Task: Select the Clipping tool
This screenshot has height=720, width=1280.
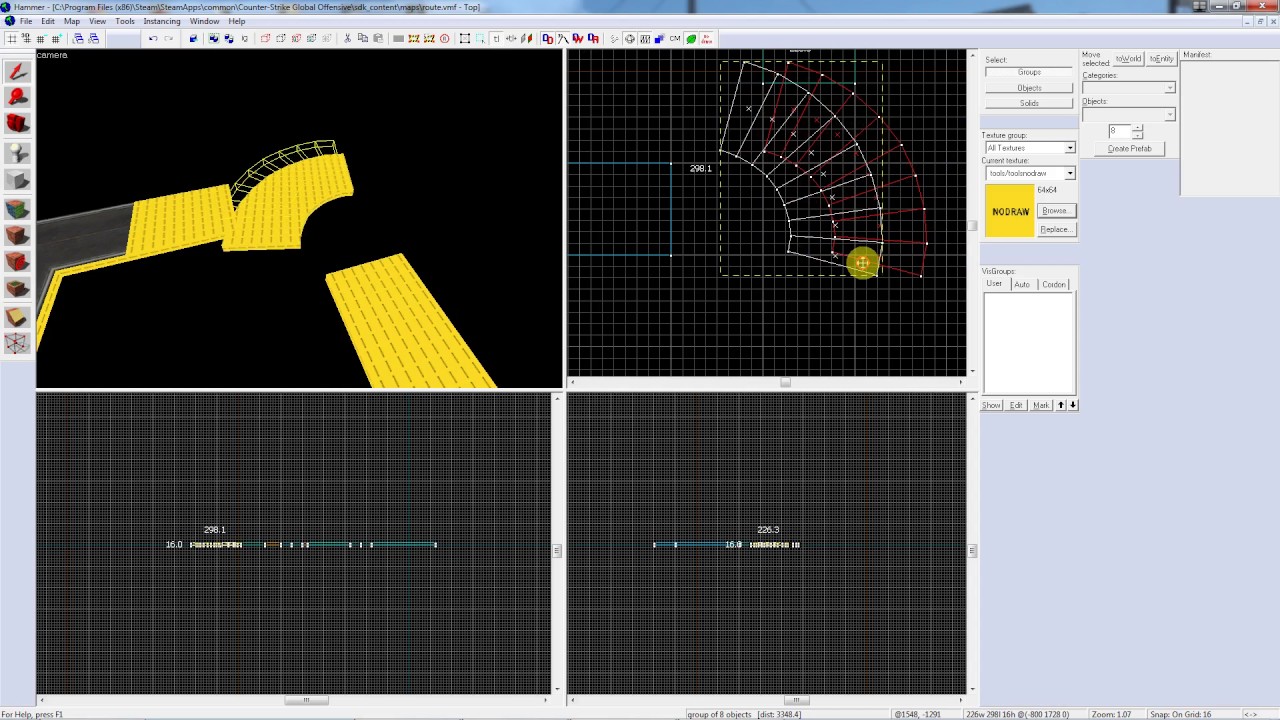Action: click(16, 317)
